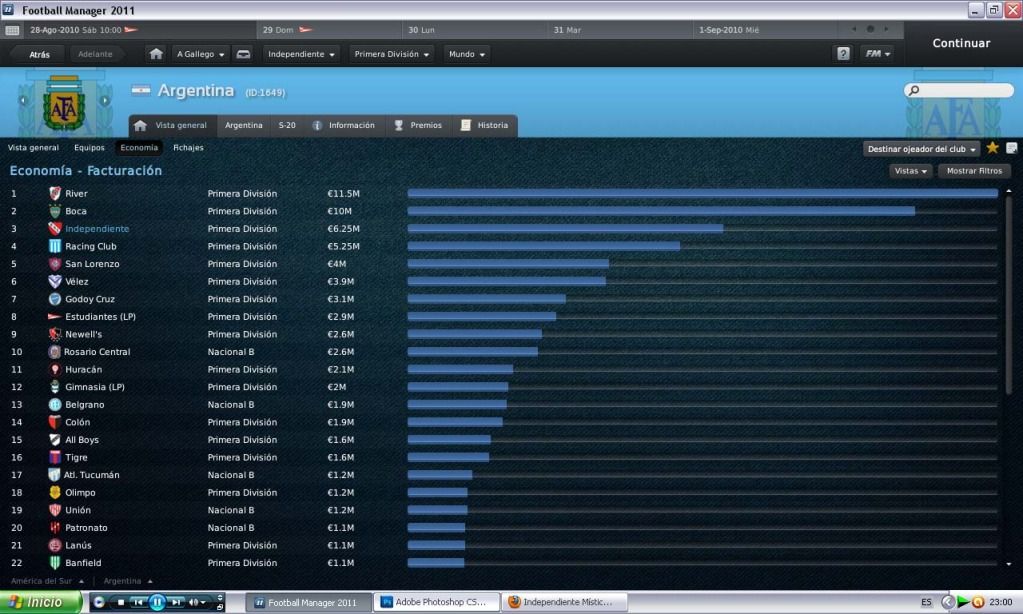
Task: Open the calendar icon beside the date strip
Action: pyautogui.click(x=12, y=30)
